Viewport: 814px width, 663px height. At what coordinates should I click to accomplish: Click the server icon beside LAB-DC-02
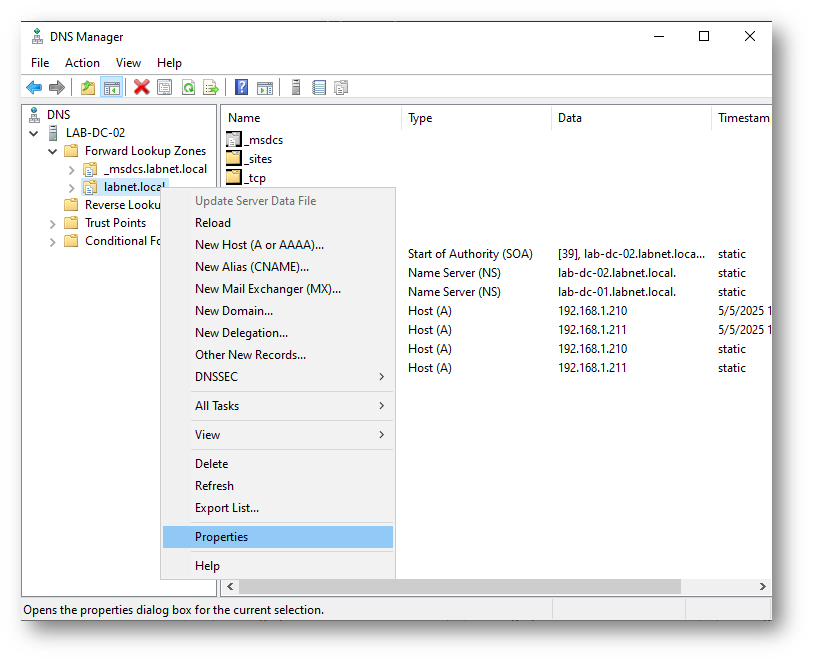[52, 133]
